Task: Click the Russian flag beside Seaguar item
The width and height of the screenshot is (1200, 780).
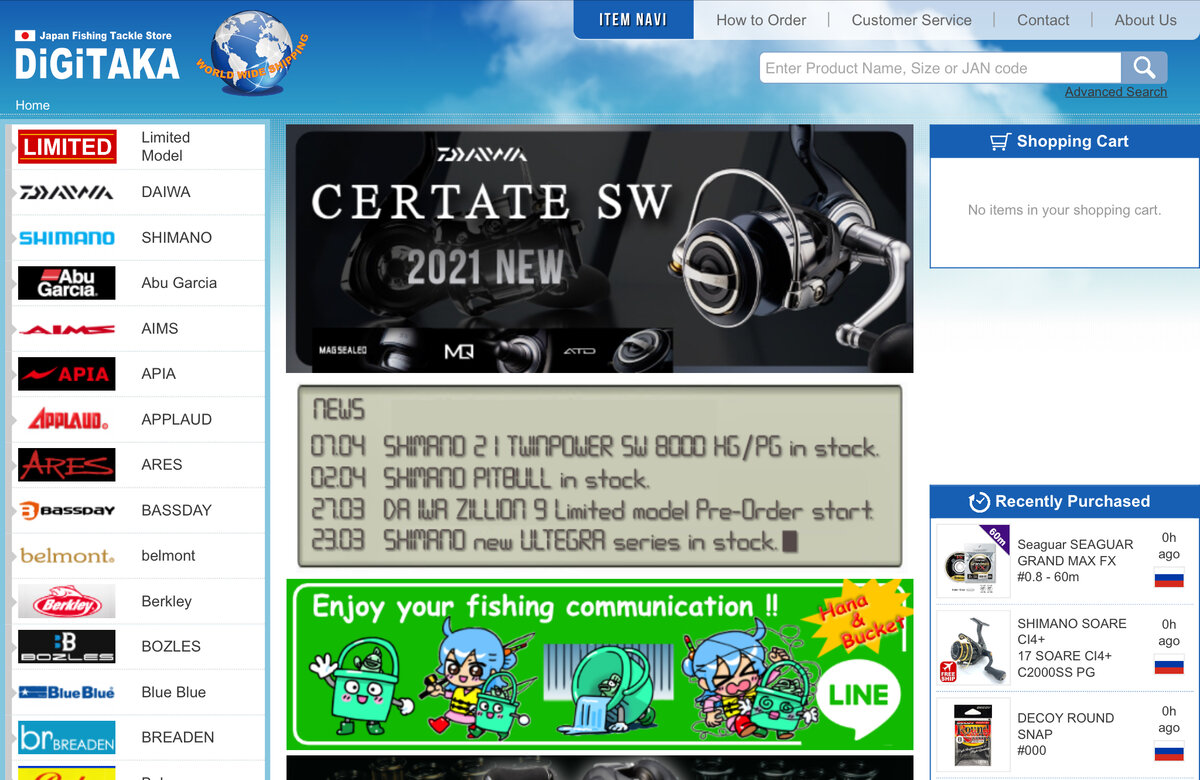Action: (x=1169, y=578)
